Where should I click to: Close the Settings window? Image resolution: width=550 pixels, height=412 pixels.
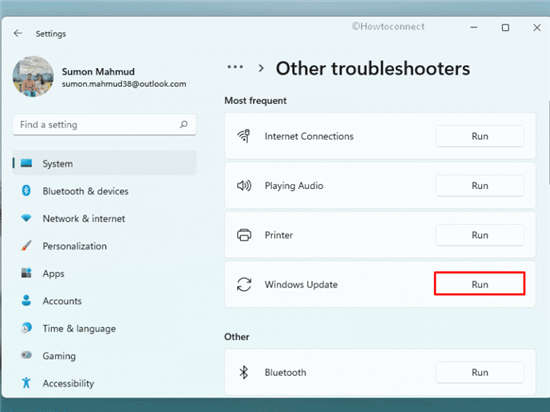537,27
